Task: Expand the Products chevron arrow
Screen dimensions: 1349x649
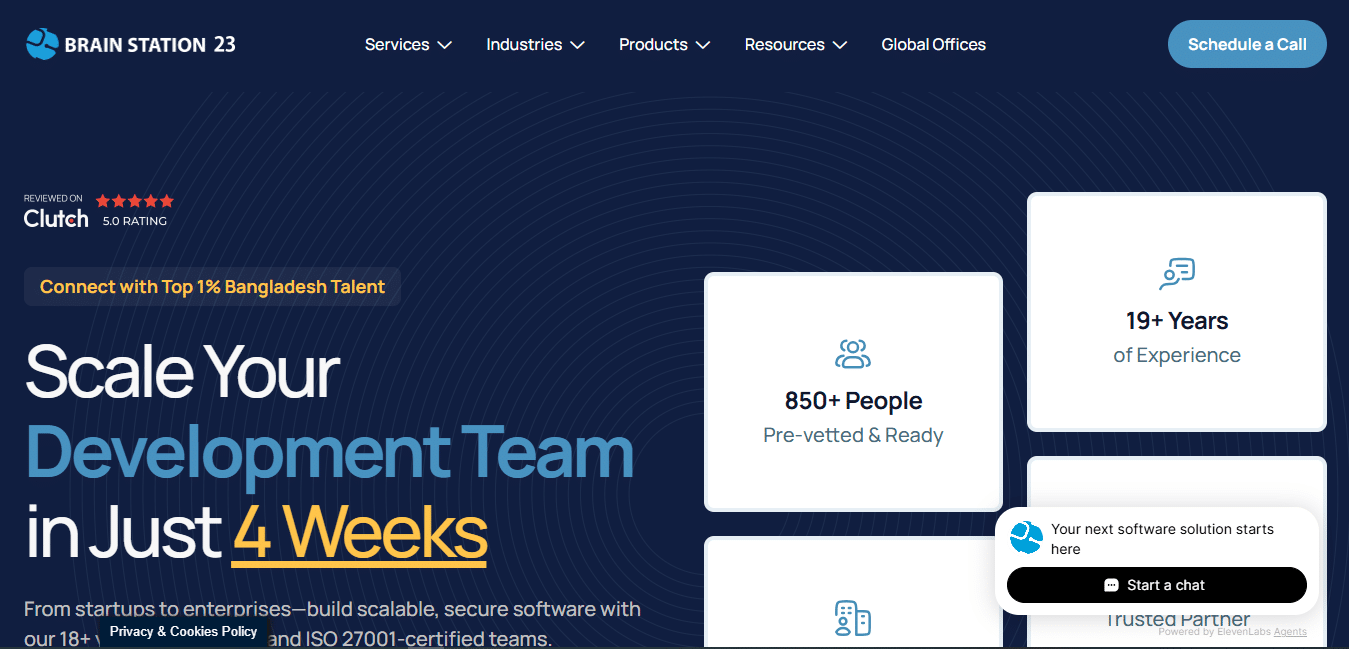Action: click(x=703, y=45)
